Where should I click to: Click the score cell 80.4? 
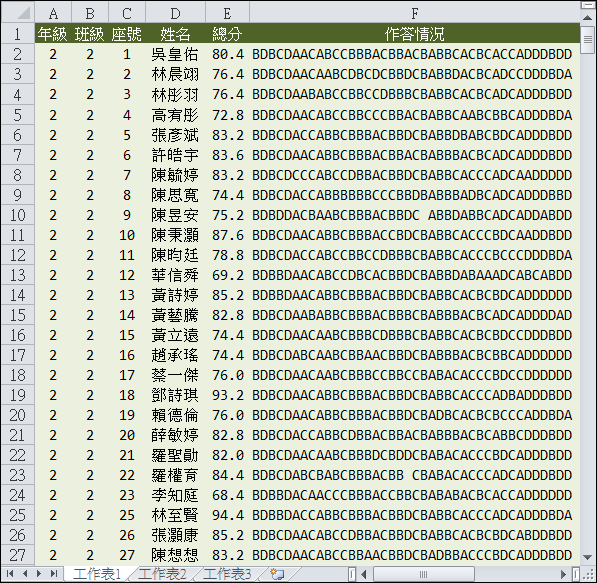click(227, 54)
